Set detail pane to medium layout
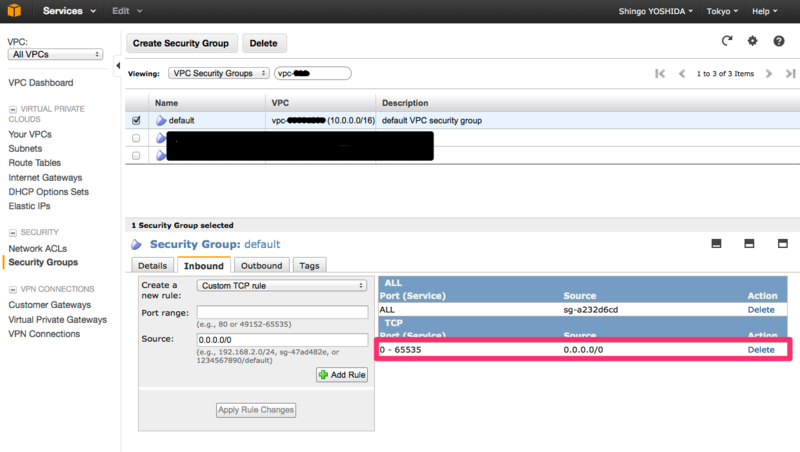 point(749,243)
